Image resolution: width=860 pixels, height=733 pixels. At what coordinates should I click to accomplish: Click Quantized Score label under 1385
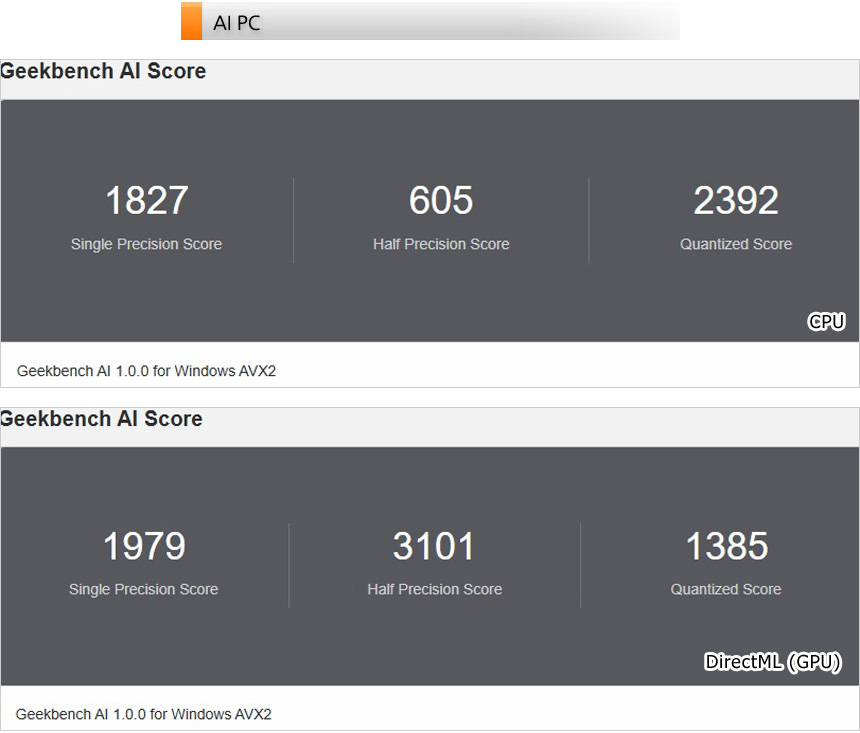(726, 589)
